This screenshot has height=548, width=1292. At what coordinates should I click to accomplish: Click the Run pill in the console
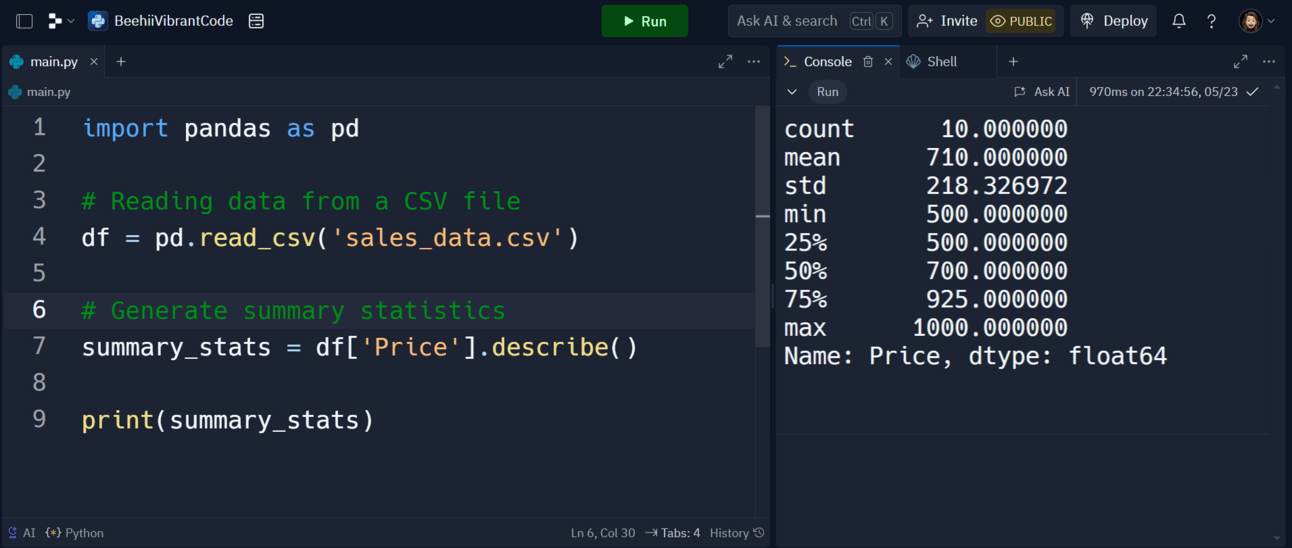(828, 91)
